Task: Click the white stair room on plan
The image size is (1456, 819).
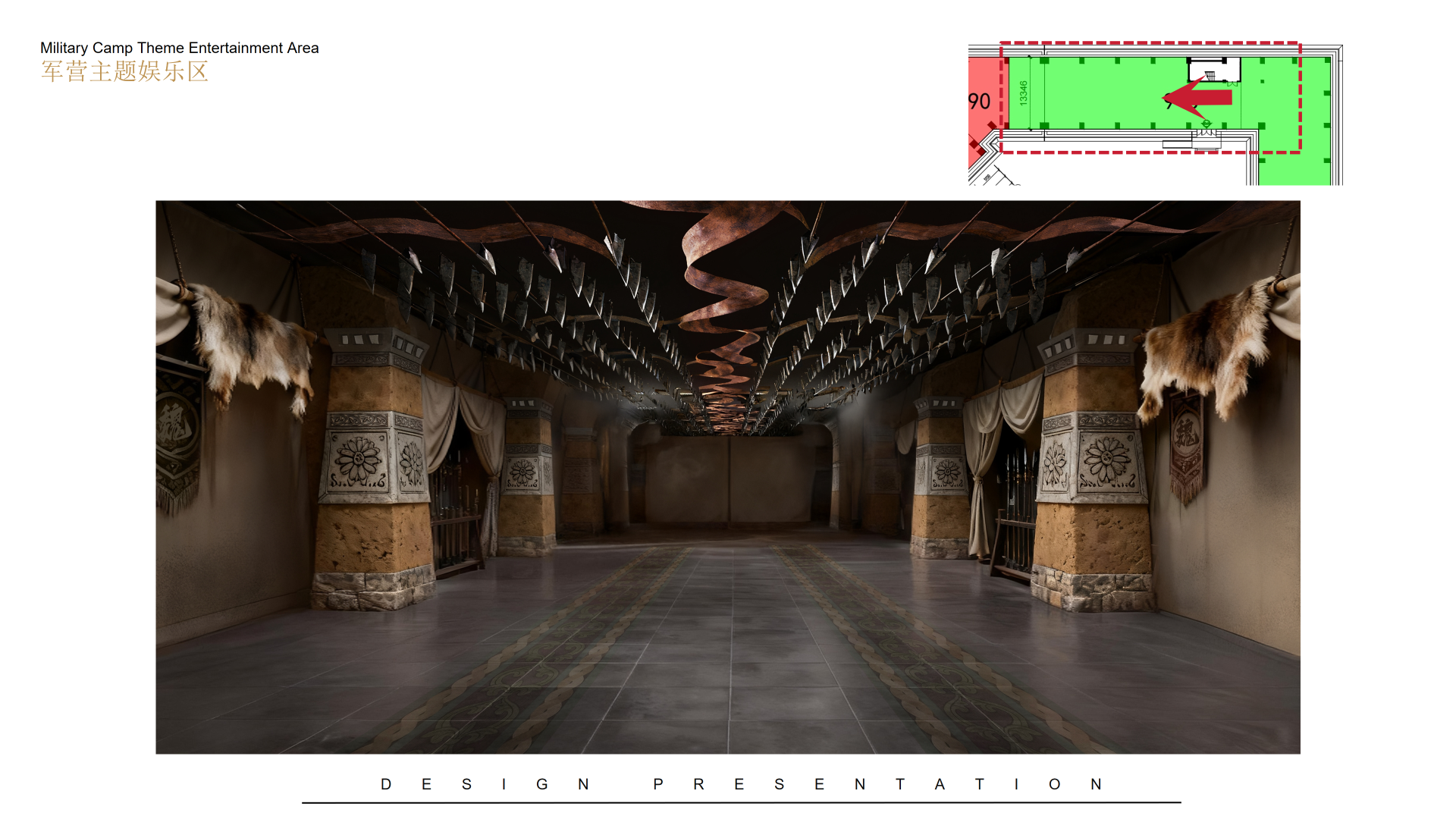Action: (1214, 70)
